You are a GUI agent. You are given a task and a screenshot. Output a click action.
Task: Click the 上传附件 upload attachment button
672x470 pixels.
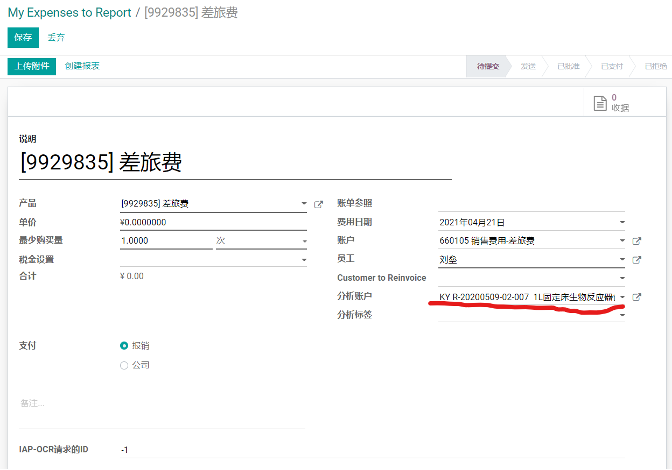[x=31, y=66]
